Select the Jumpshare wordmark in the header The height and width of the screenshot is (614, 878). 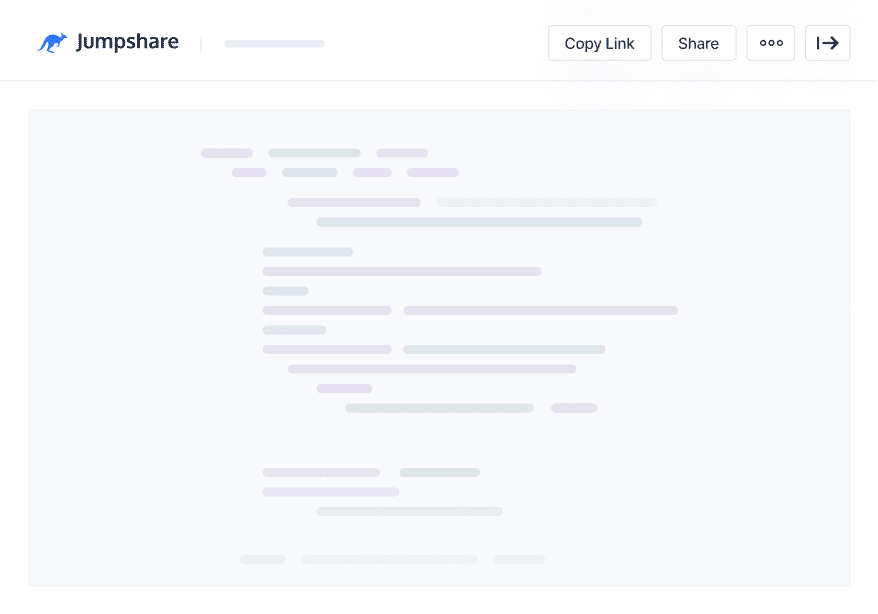(127, 42)
